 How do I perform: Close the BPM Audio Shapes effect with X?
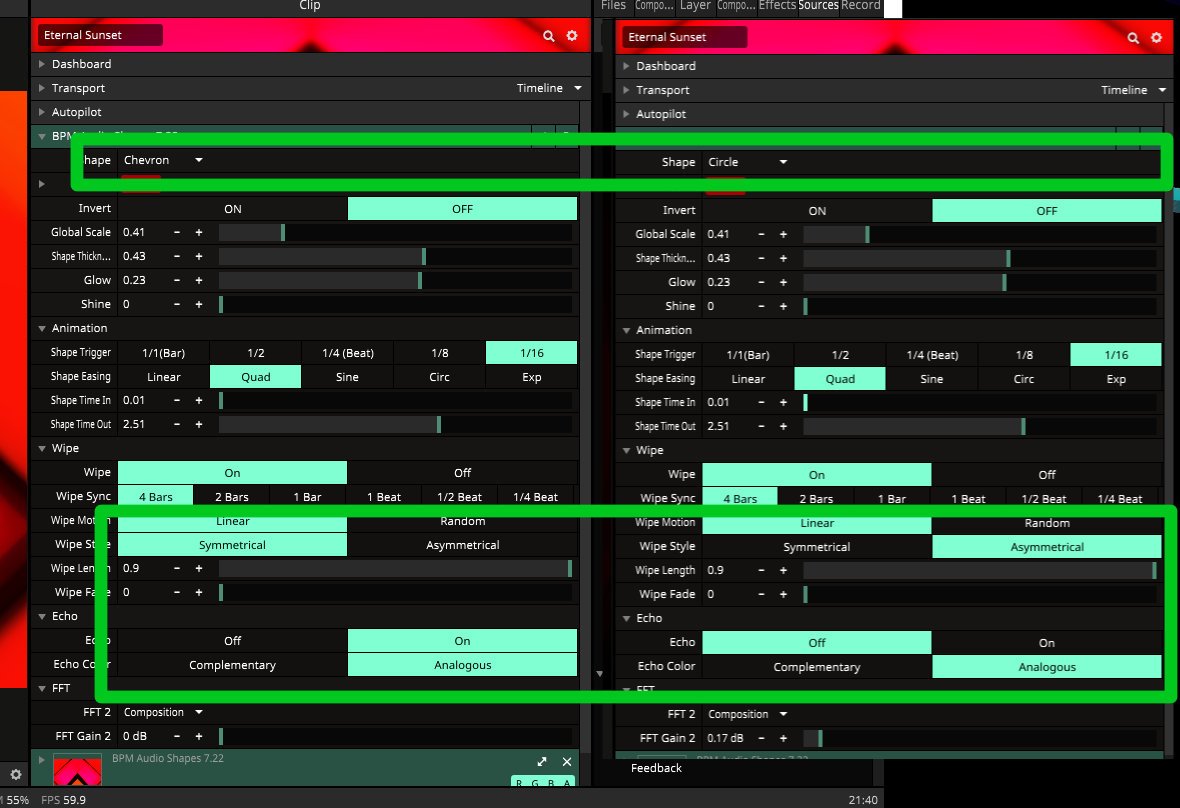tap(567, 761)
